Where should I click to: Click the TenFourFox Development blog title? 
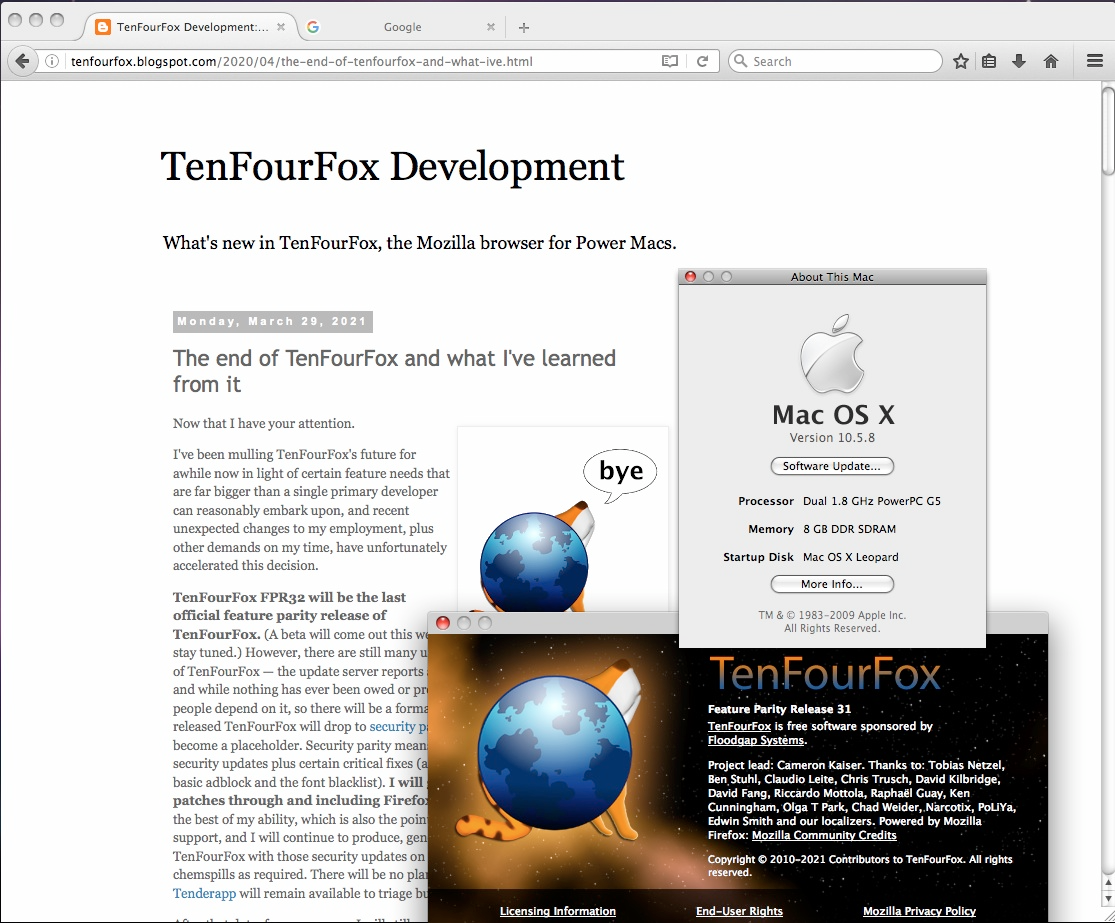click(393, 166)
